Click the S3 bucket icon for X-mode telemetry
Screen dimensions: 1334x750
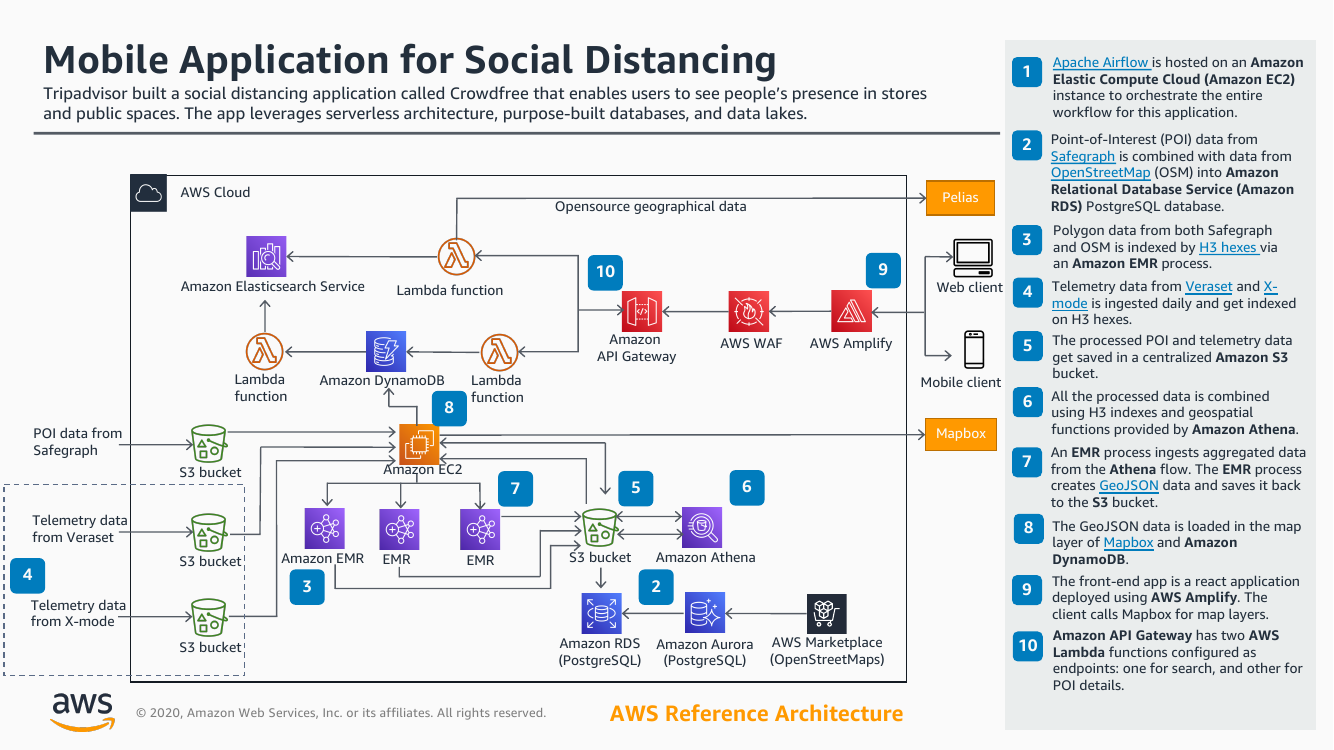209,617
